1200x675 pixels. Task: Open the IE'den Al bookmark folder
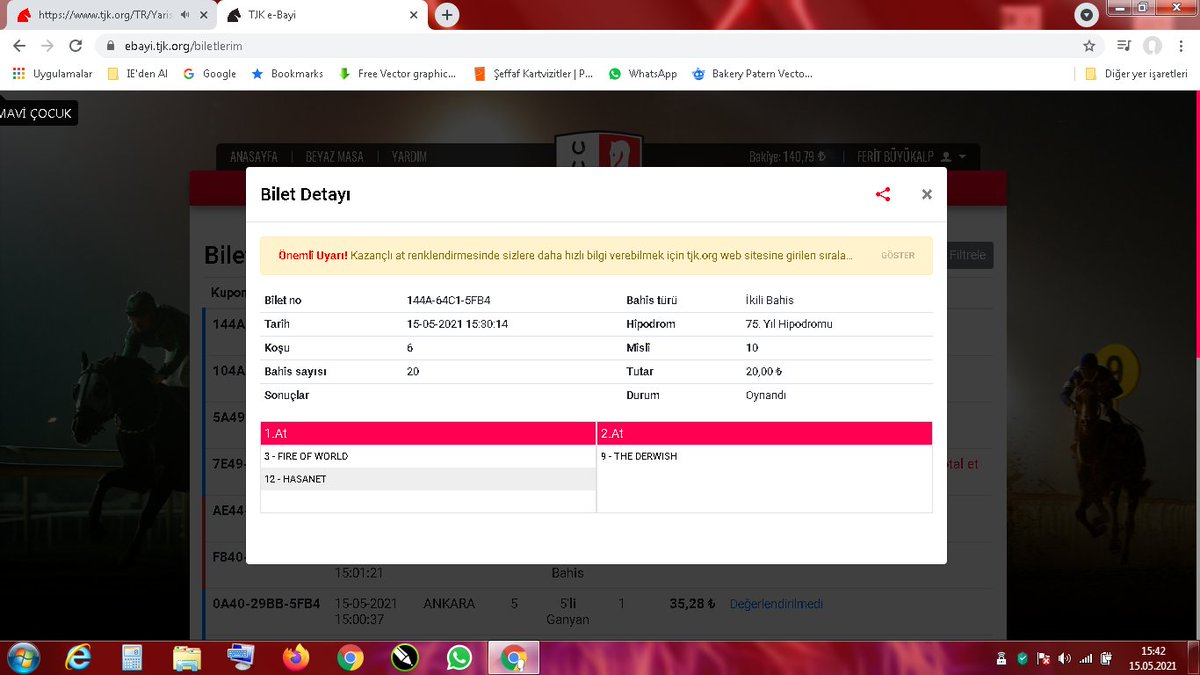pos(137,74)
